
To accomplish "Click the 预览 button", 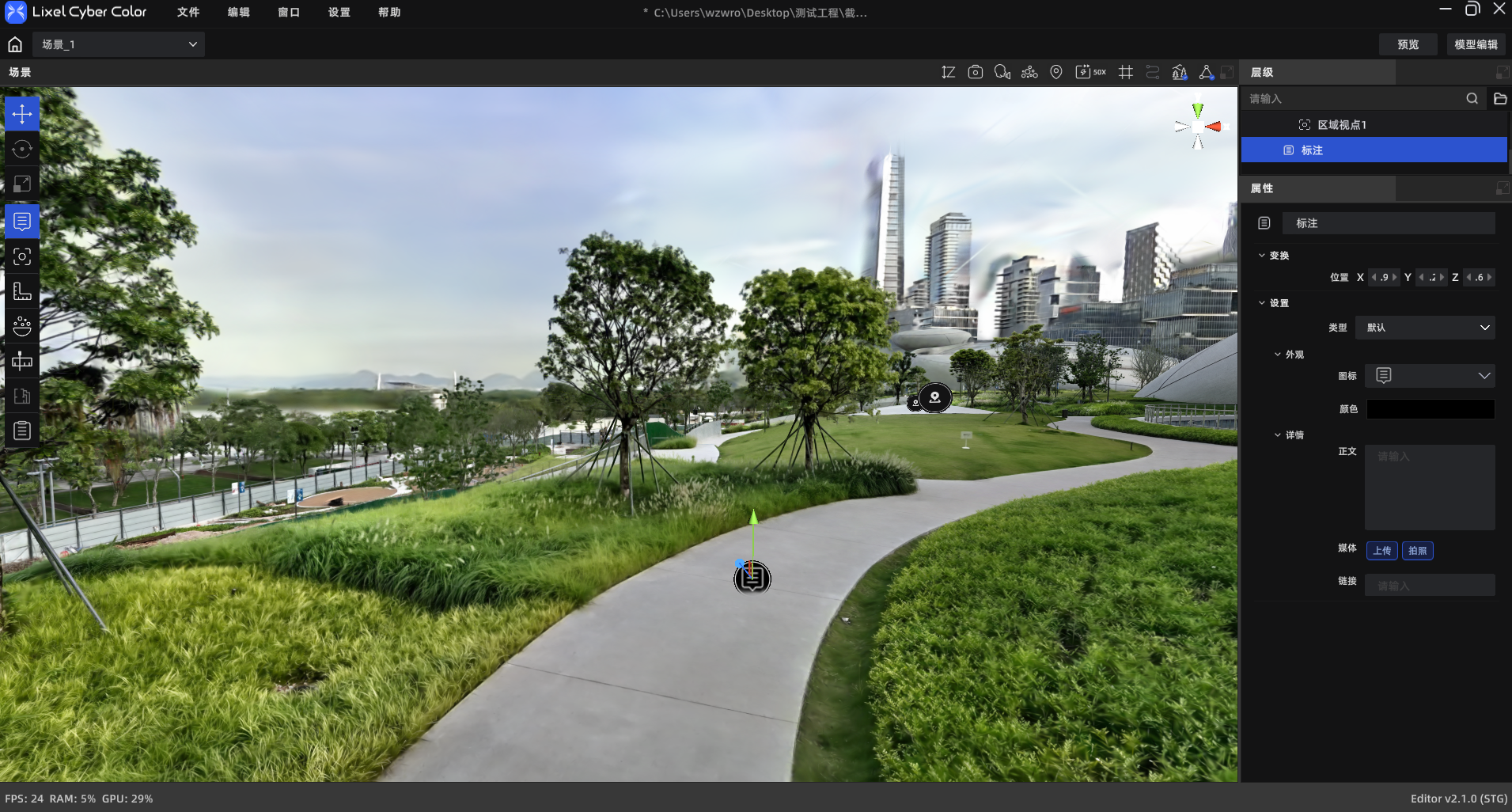I will tap(1408, 44).
